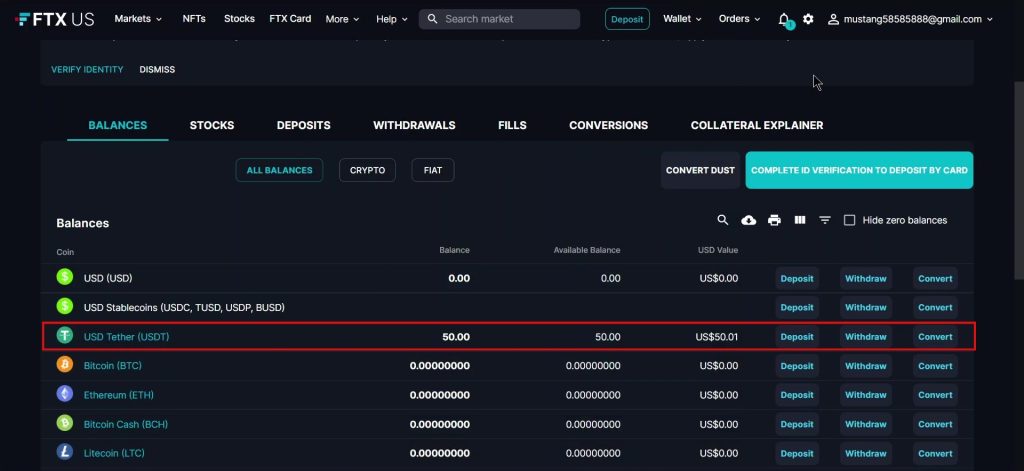This screenshot has width=1024, height=471.
Task: Withdraw from the Ethereum (ETH) row
Action: pos(865,395)
